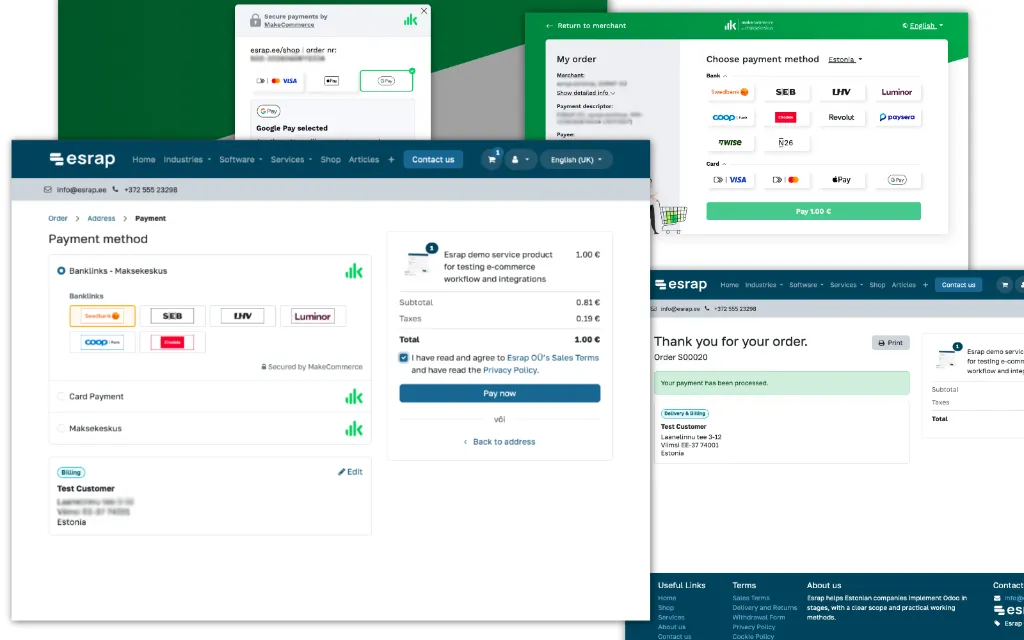Click Contact us button on Thank you page
Image resolution: width=1024 pixels, height=640 pixels.
959,285
